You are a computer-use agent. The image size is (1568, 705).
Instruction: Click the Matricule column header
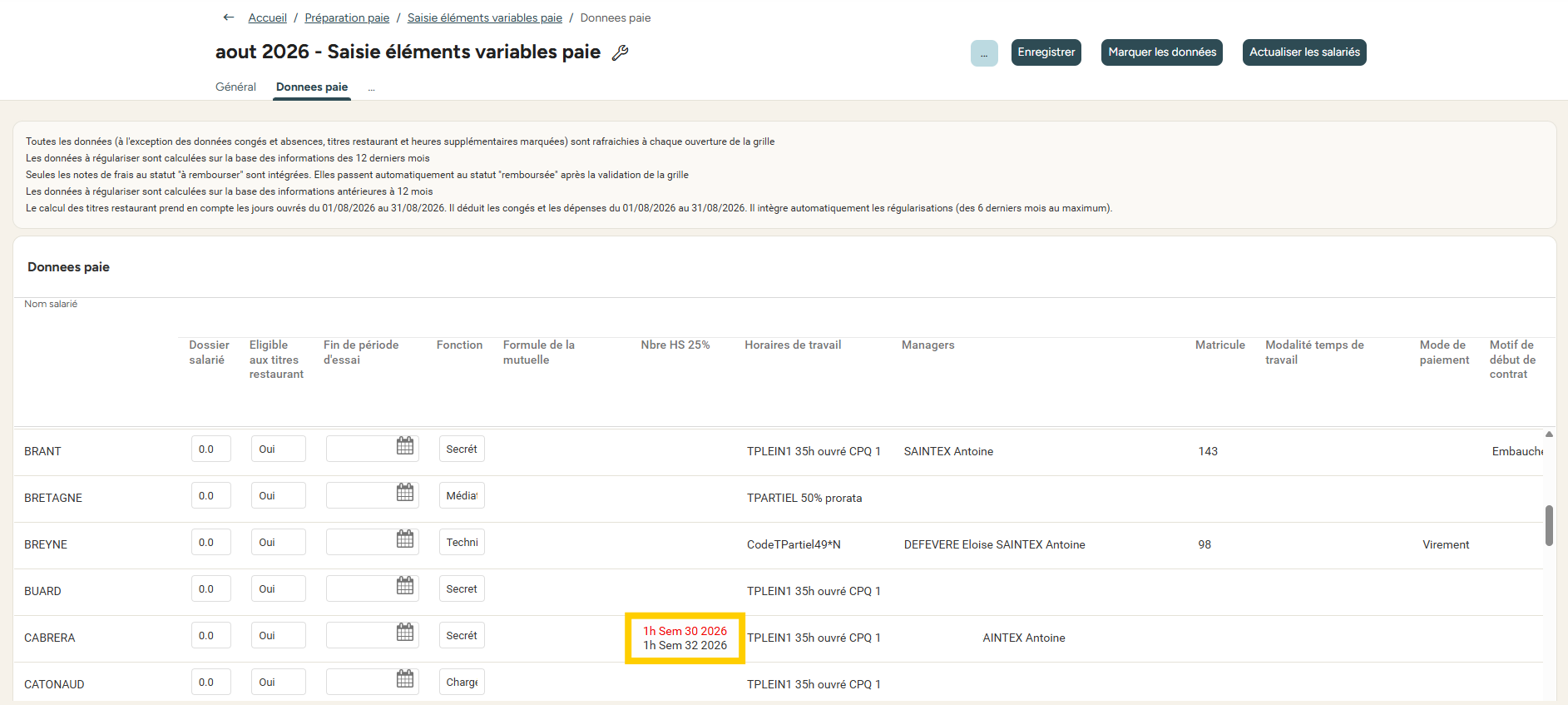coord(1220,345)
